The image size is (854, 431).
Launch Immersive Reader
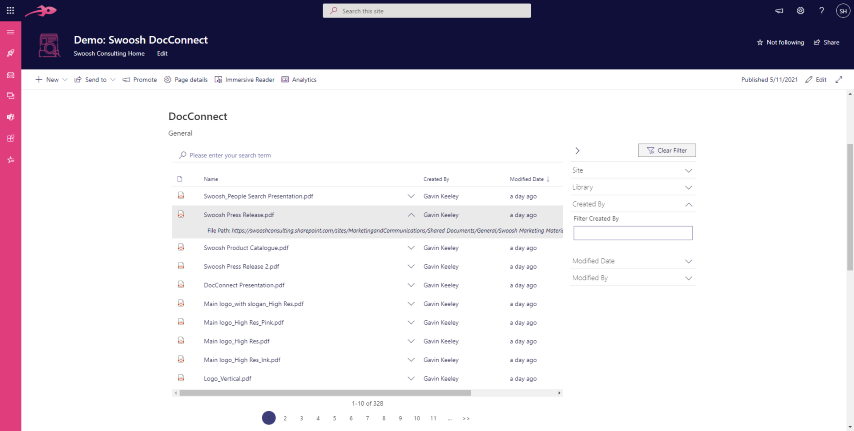[x=245, y=80]
